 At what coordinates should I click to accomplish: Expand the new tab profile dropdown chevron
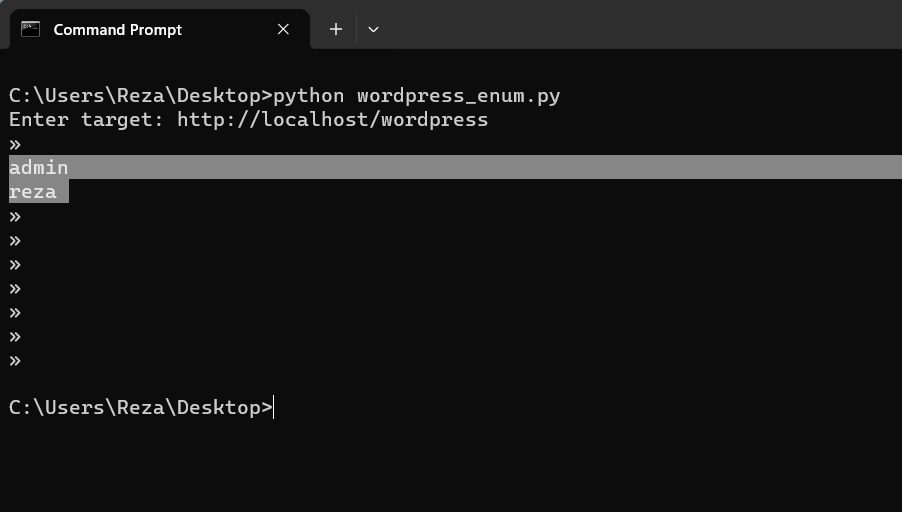click(x=373, y=29)
